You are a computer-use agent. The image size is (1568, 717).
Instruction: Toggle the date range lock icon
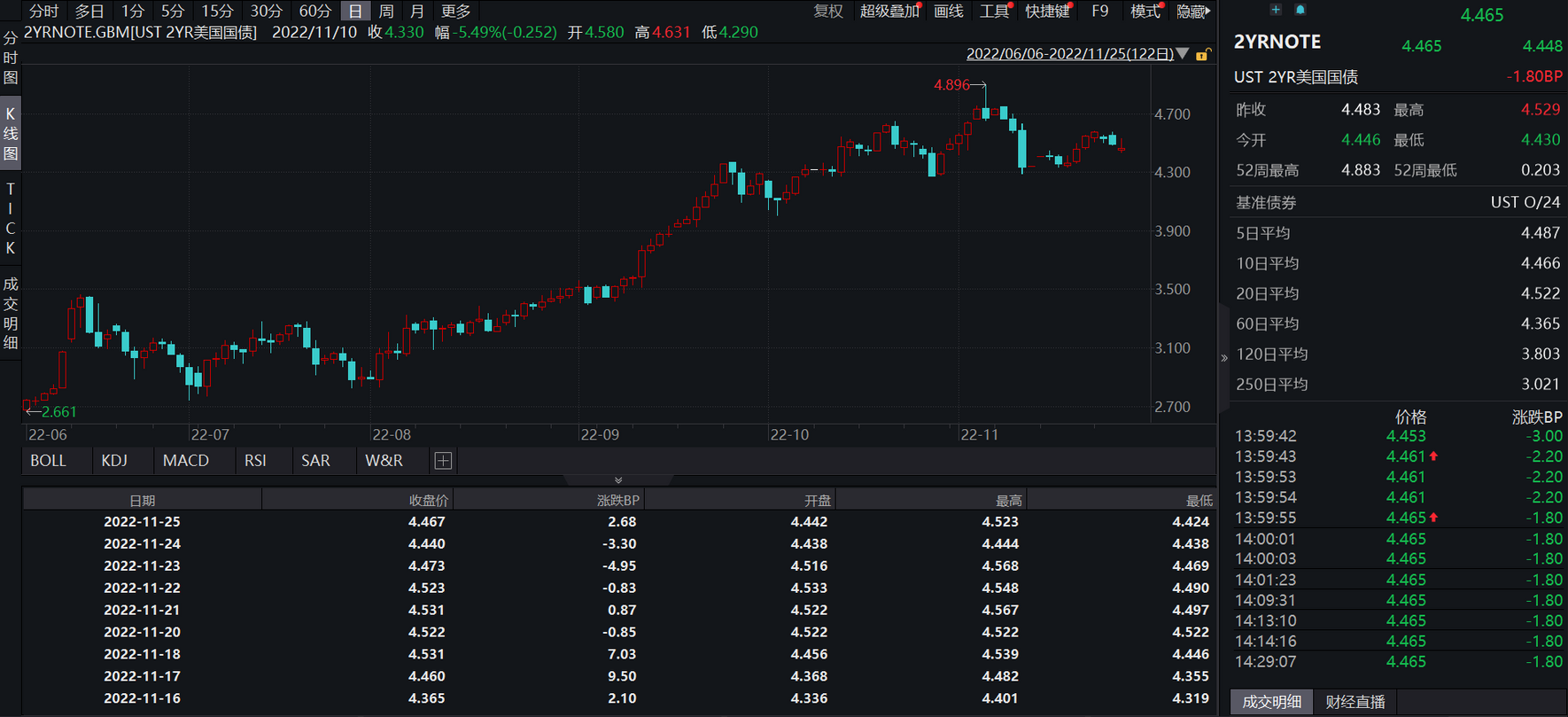tap(1203, 54)
